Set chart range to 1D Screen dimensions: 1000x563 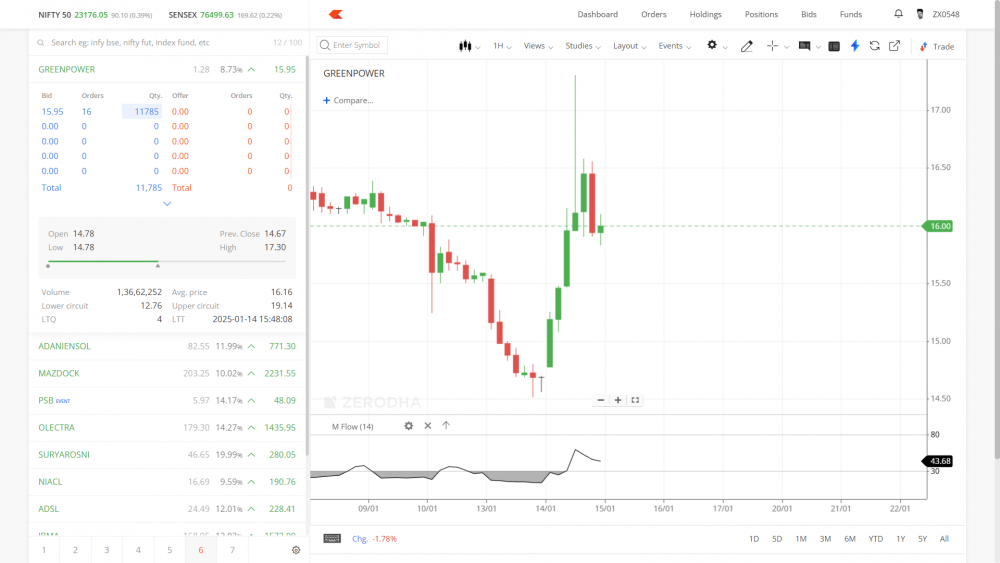click(754, 539)
